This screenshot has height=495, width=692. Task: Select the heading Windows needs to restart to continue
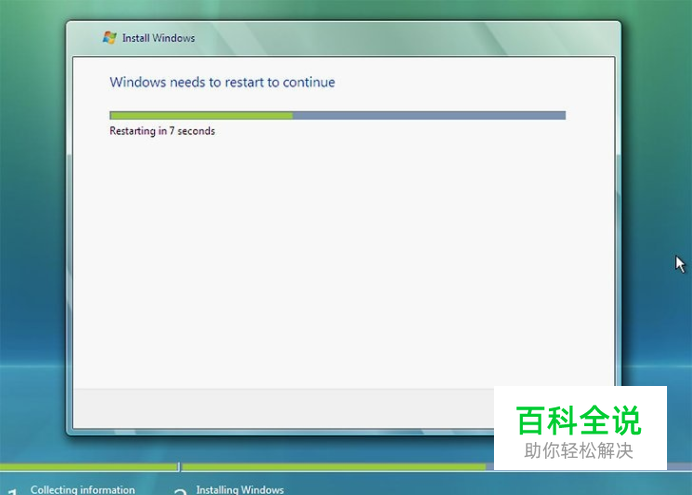click(x=222, y=82)
